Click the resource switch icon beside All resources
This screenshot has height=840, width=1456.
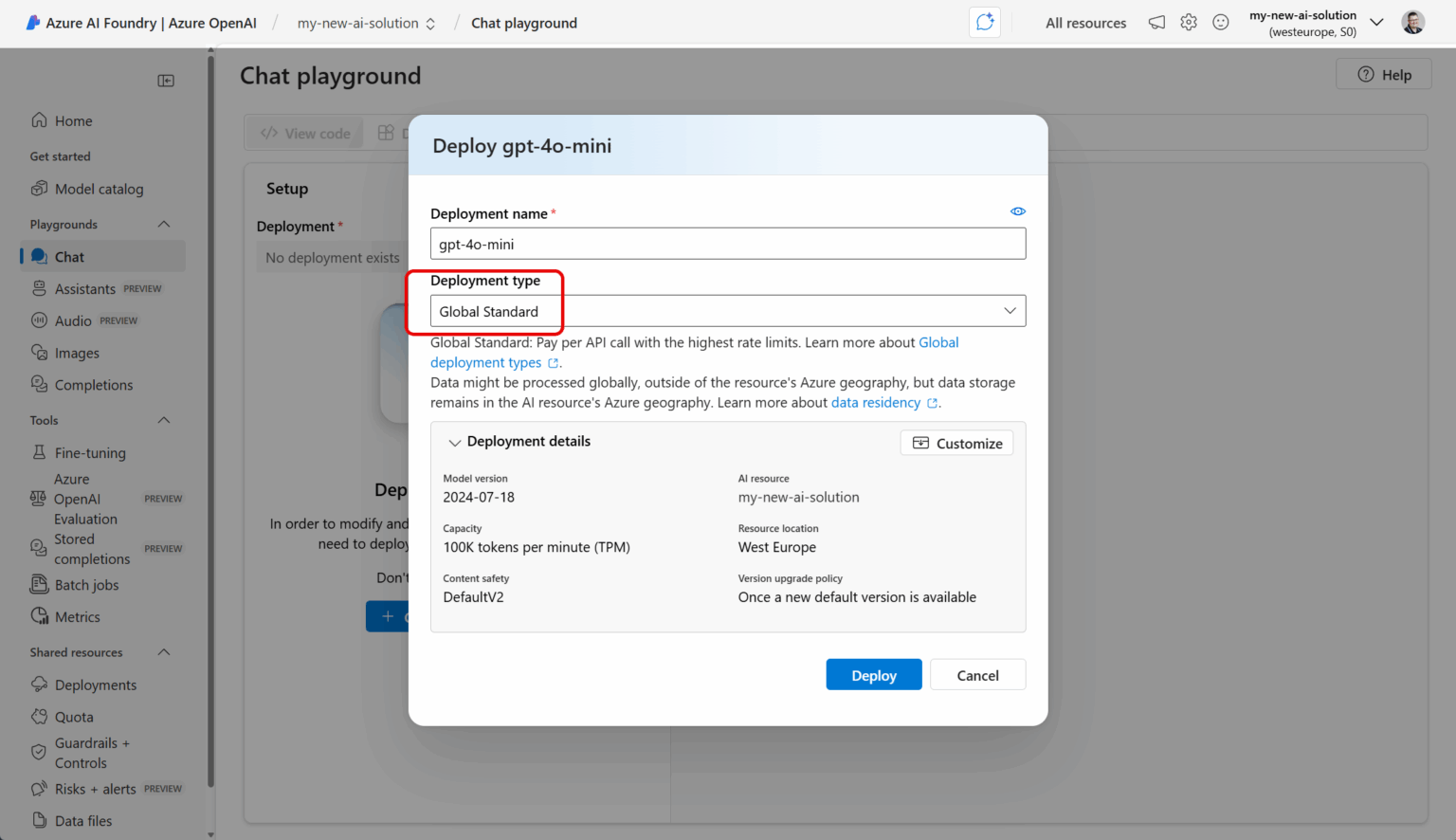point(984,22)
